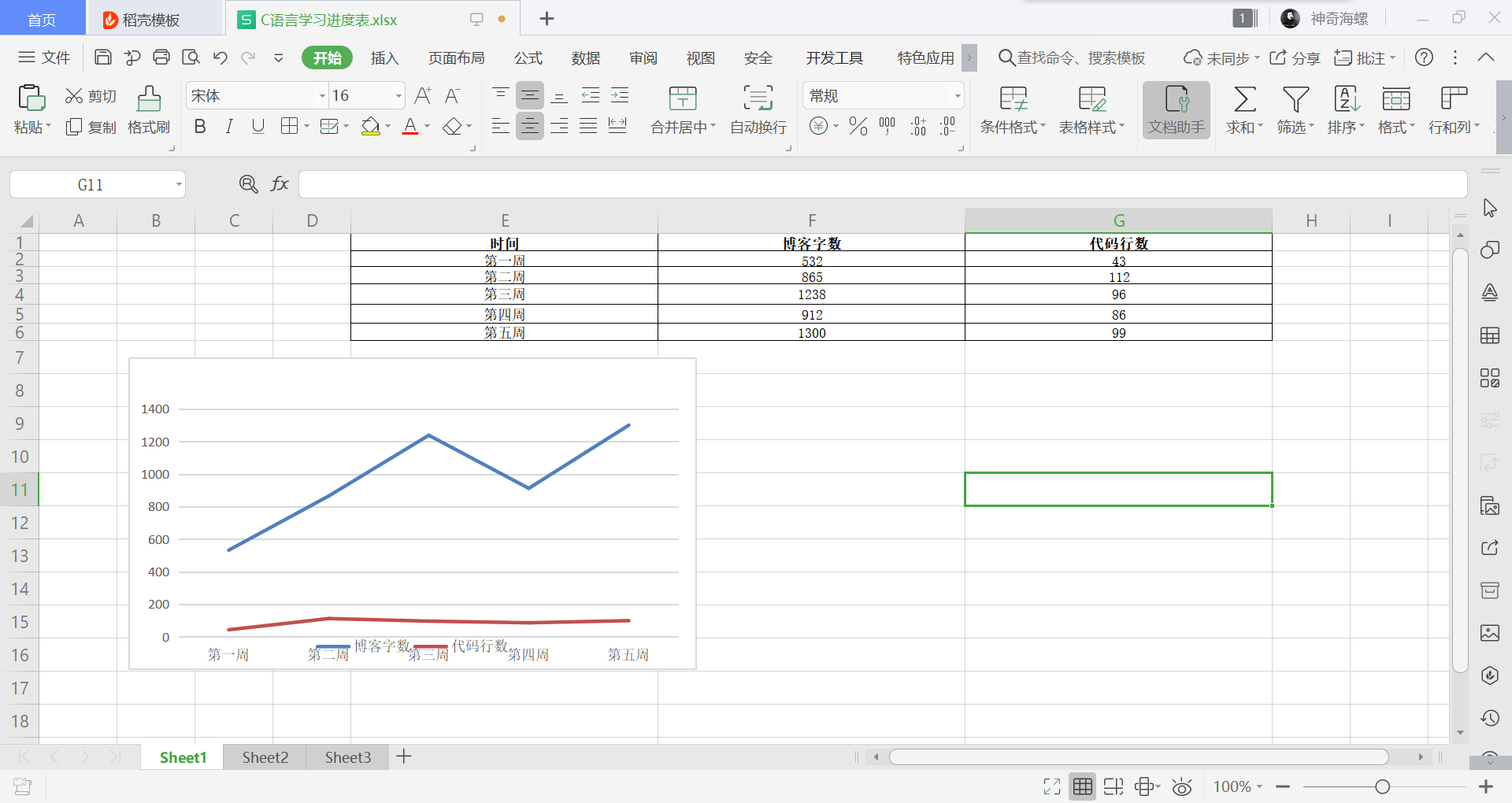
Task: Click the thousands separator icon
Action: [x=888, y=126]
